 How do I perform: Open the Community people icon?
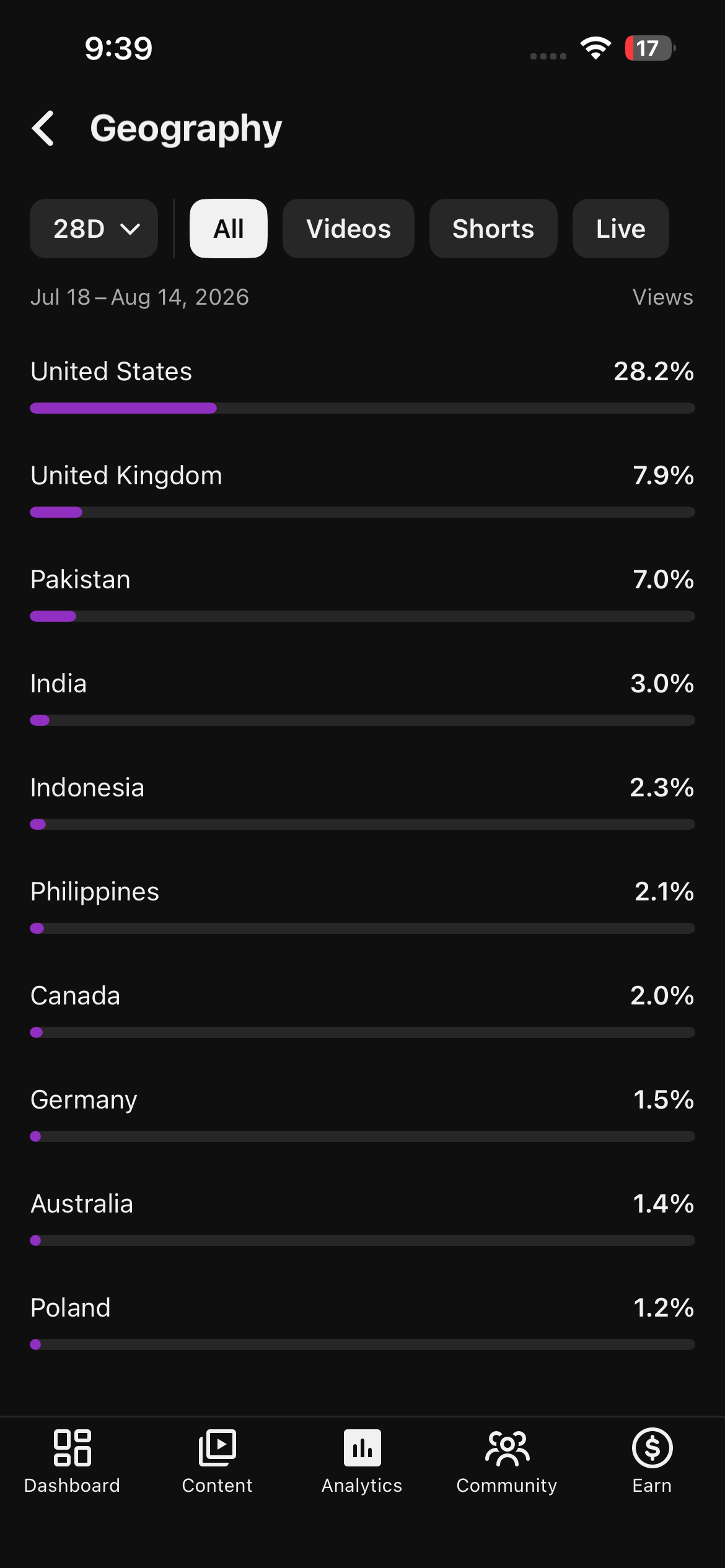[x=507, y=1448]
